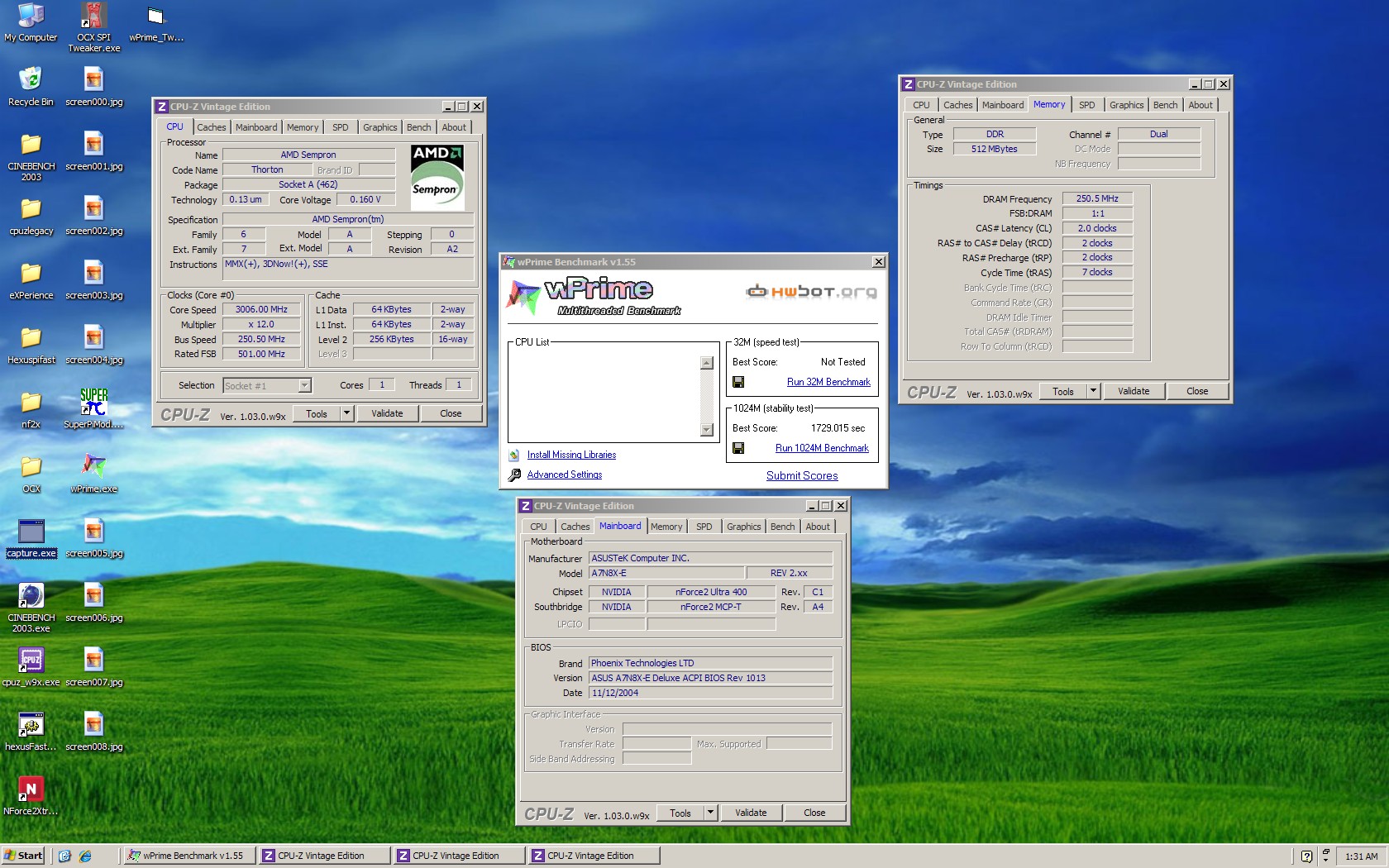Click save icon for 1024M score
This screenshot has height=868, width=1389.
coord(738,448)
